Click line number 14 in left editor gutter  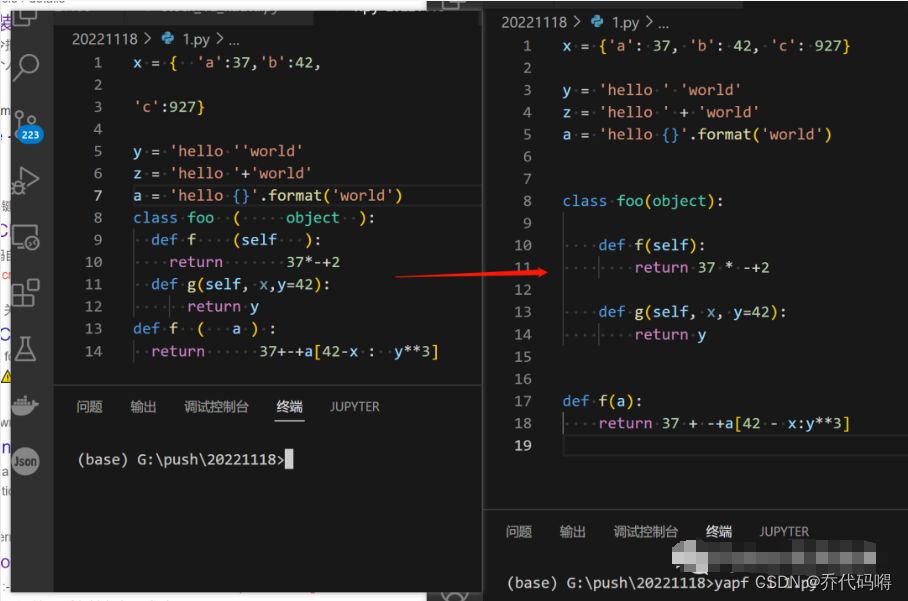tap(94, 351)
